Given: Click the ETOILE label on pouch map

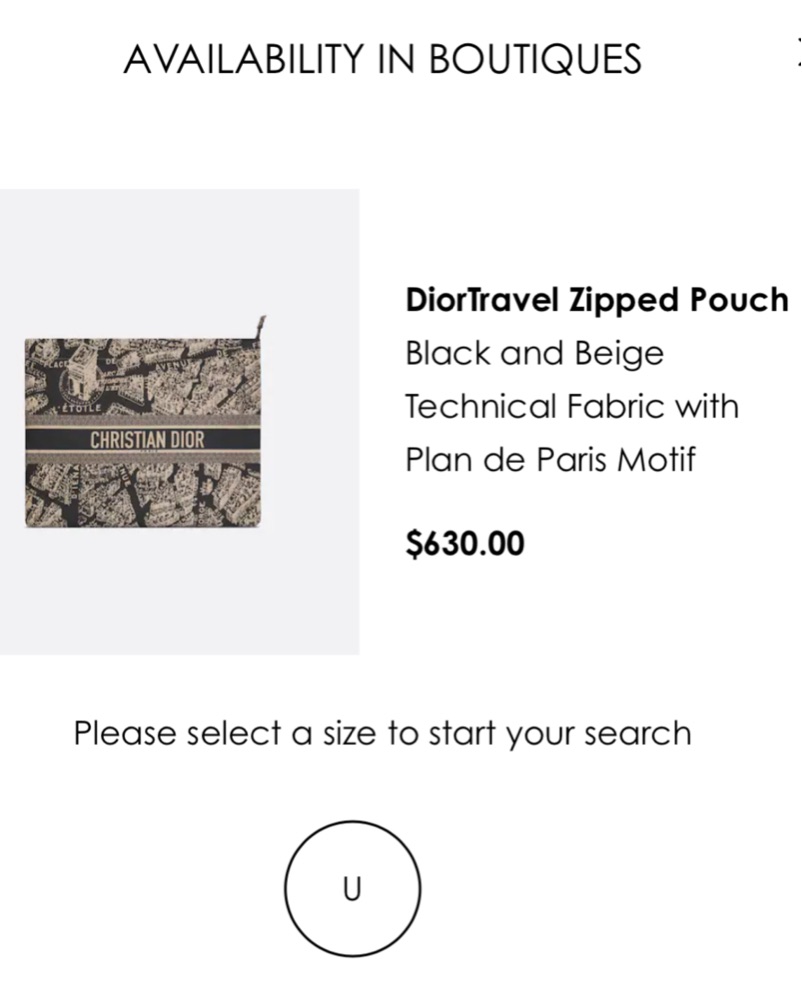Looking at the screenshot, I should click(x=80, y=410).
